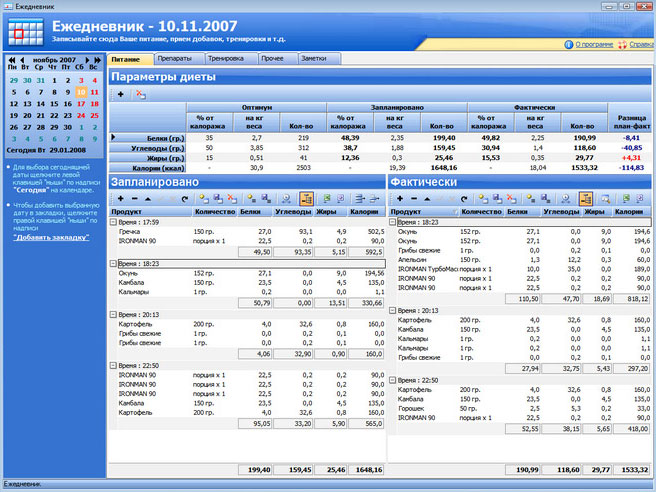
Task: Select the 17th in the November calendar
Action: click(x=82, y=102)
